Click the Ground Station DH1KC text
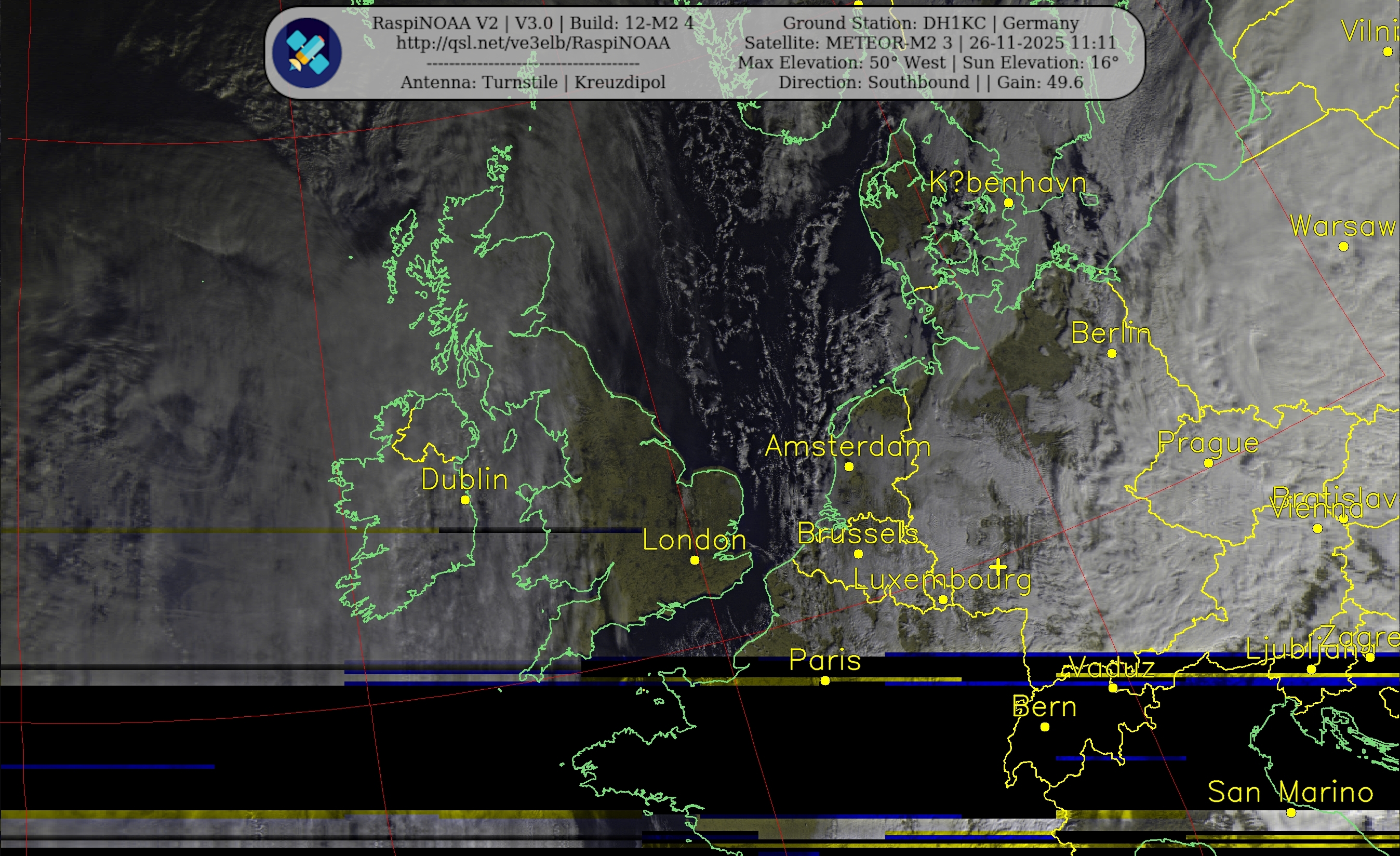Viewport: 1400px width, 856px height. click(930, 23)
